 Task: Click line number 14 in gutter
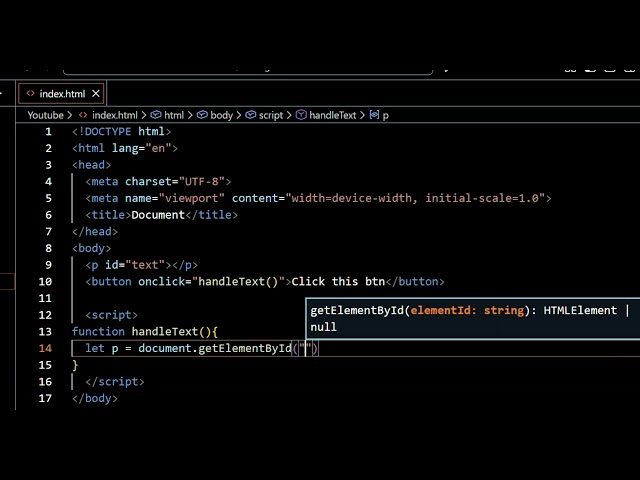45,349
